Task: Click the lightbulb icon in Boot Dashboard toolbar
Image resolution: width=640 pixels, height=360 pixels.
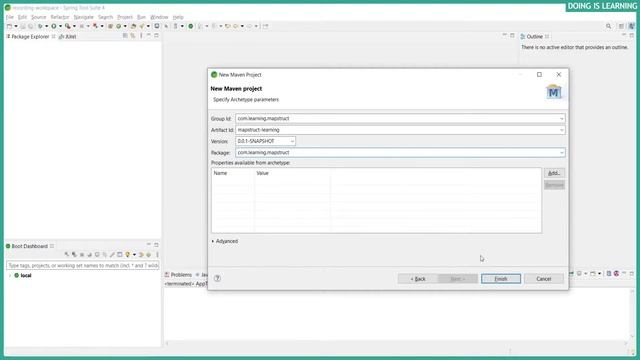Action: pyautogui.click(x=127, y=255)
